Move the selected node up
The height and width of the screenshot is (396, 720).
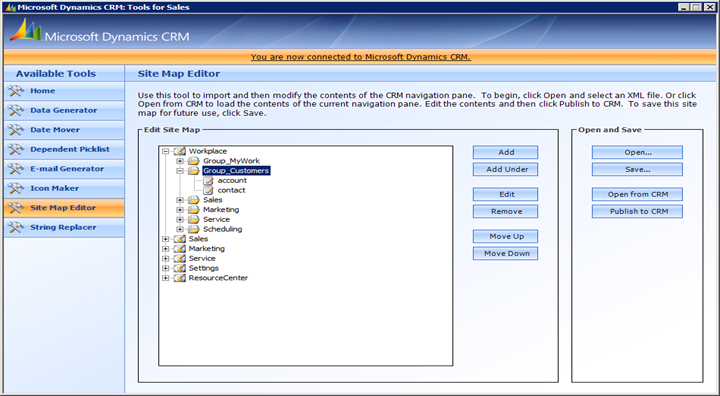tap(506, 236)
